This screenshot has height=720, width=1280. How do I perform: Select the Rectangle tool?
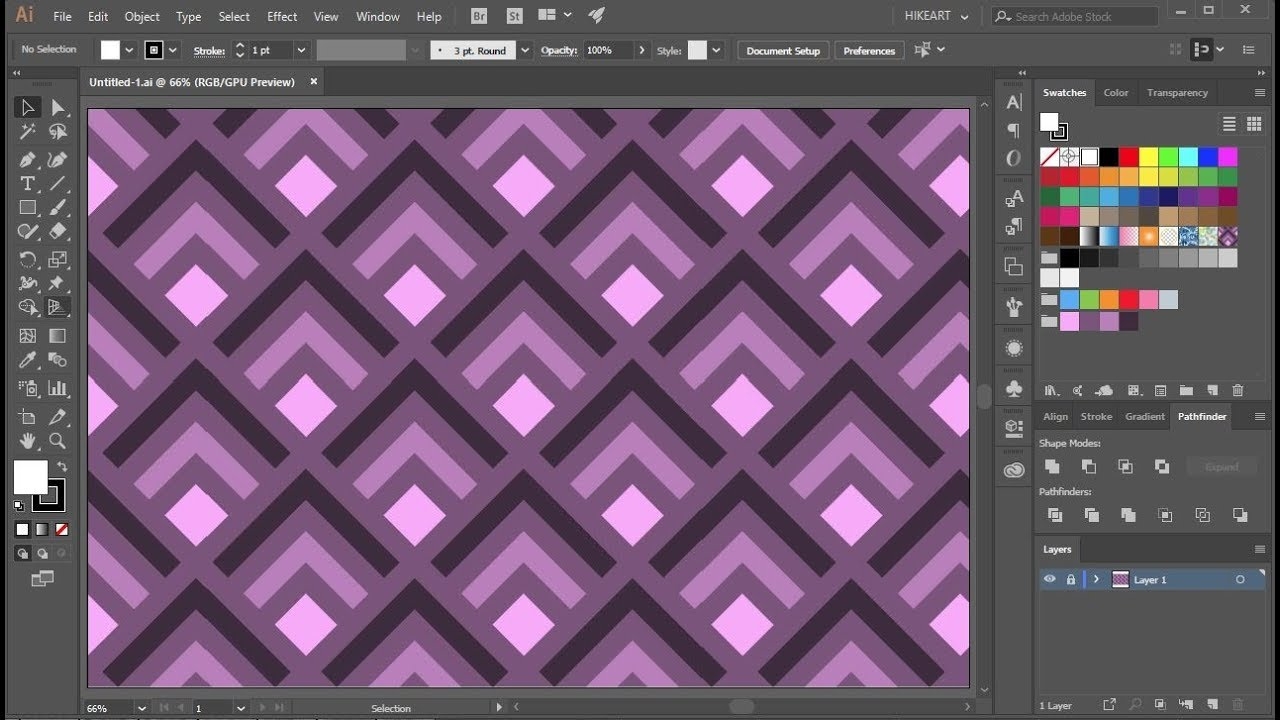[27, 207]
